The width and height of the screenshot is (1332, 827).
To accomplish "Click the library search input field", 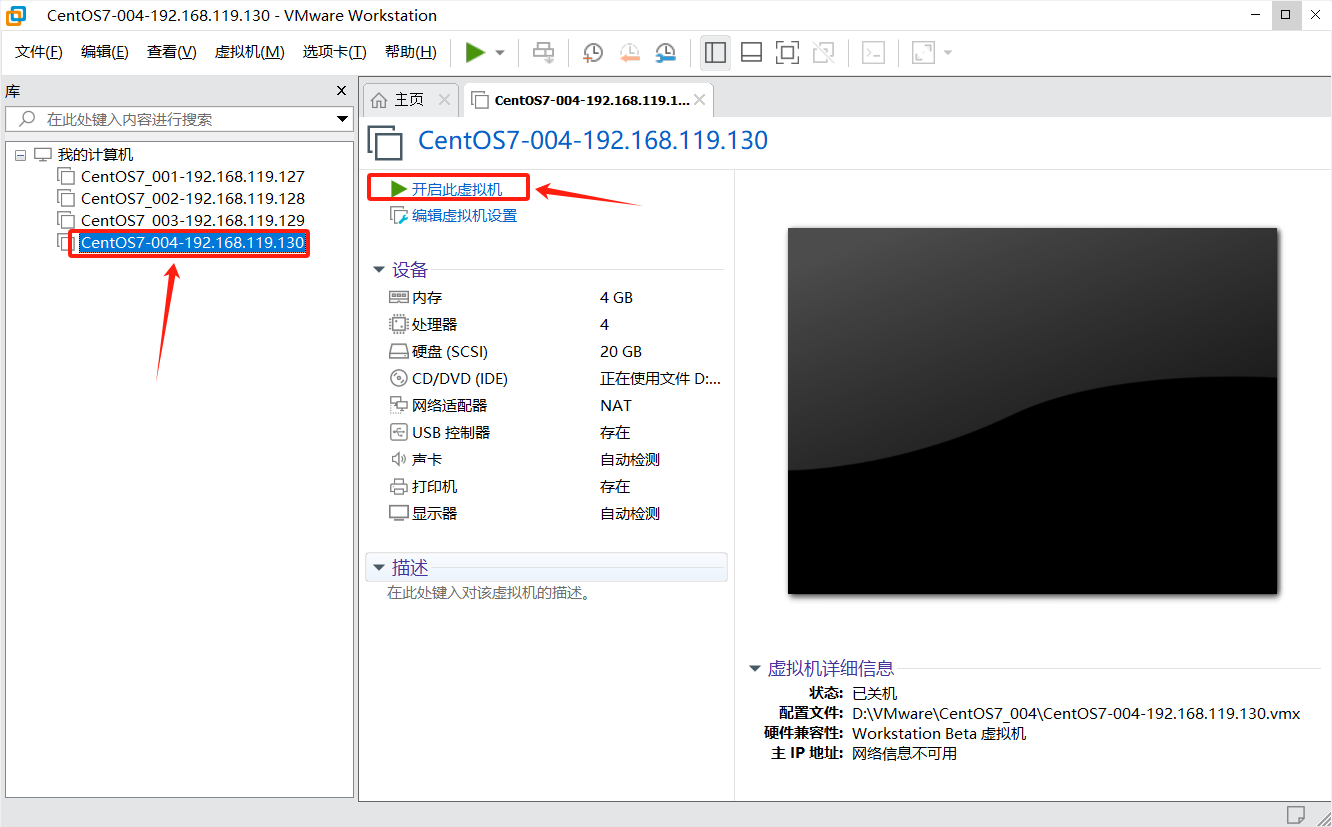I will pyautogui.click(x=180, y=119).
